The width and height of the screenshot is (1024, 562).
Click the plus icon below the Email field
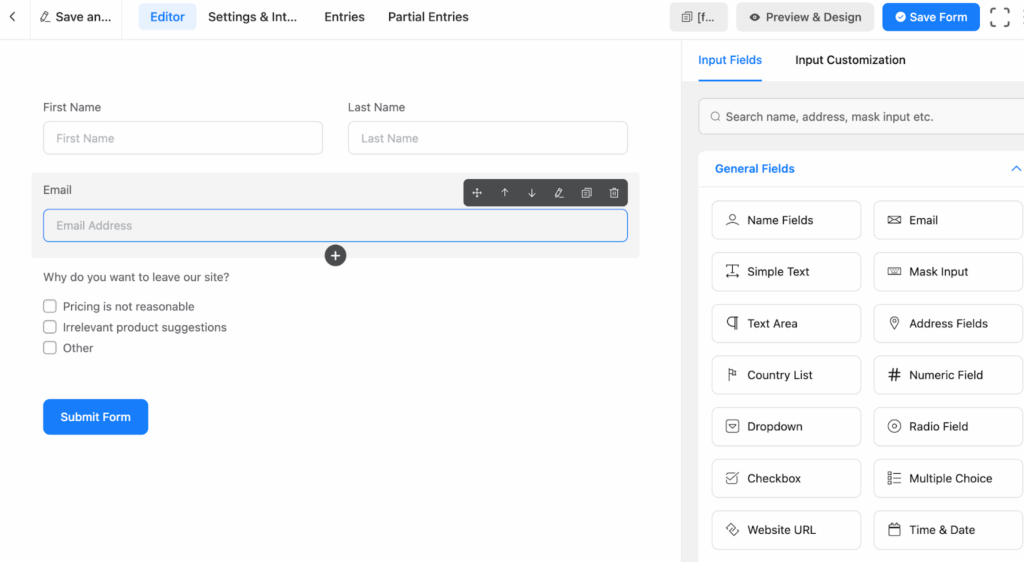pyautogui.click(x=336, y=256)
